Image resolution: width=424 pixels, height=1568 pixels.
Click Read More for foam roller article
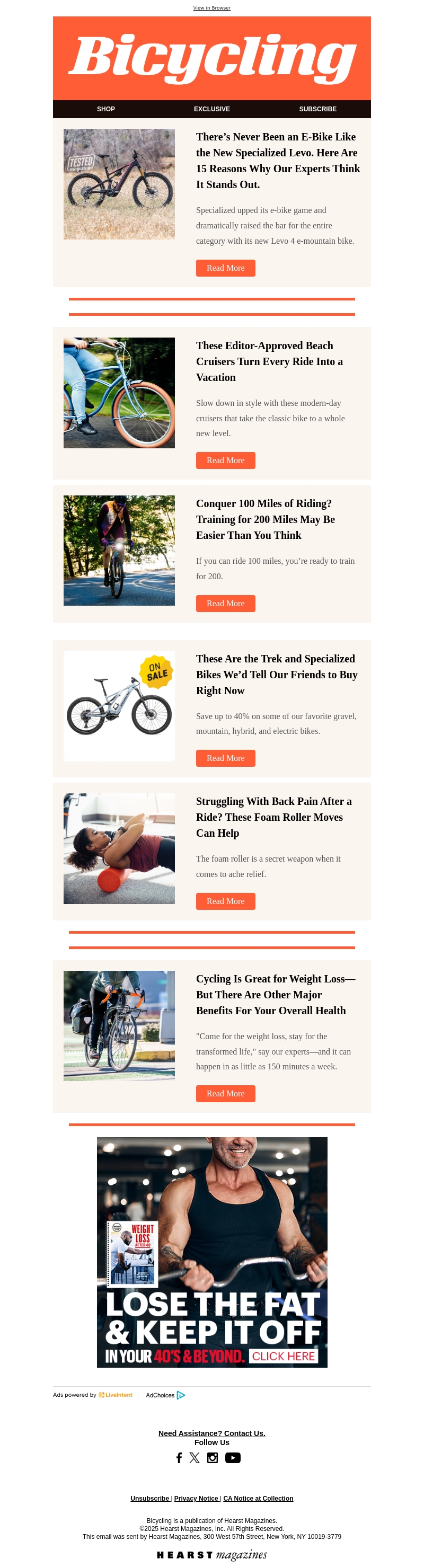(225, 901)
